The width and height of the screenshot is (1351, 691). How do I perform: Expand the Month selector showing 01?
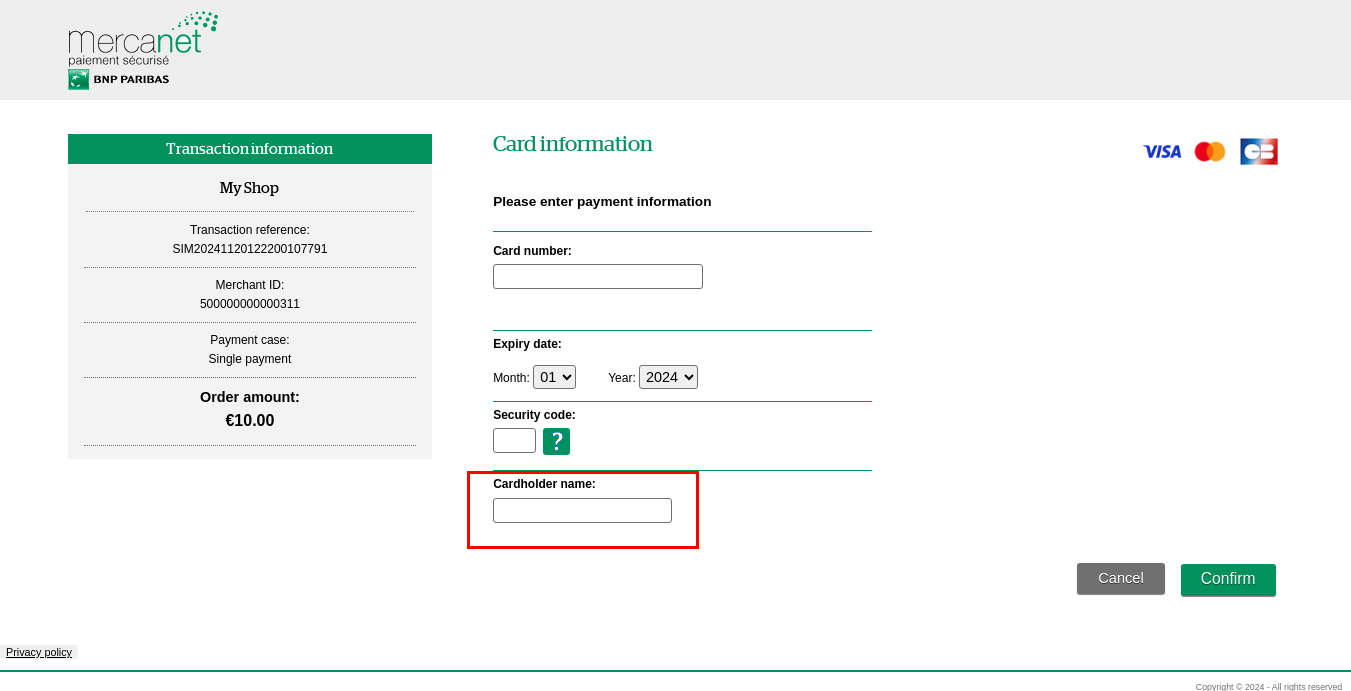pyautogui.click(x=554, y=377)
